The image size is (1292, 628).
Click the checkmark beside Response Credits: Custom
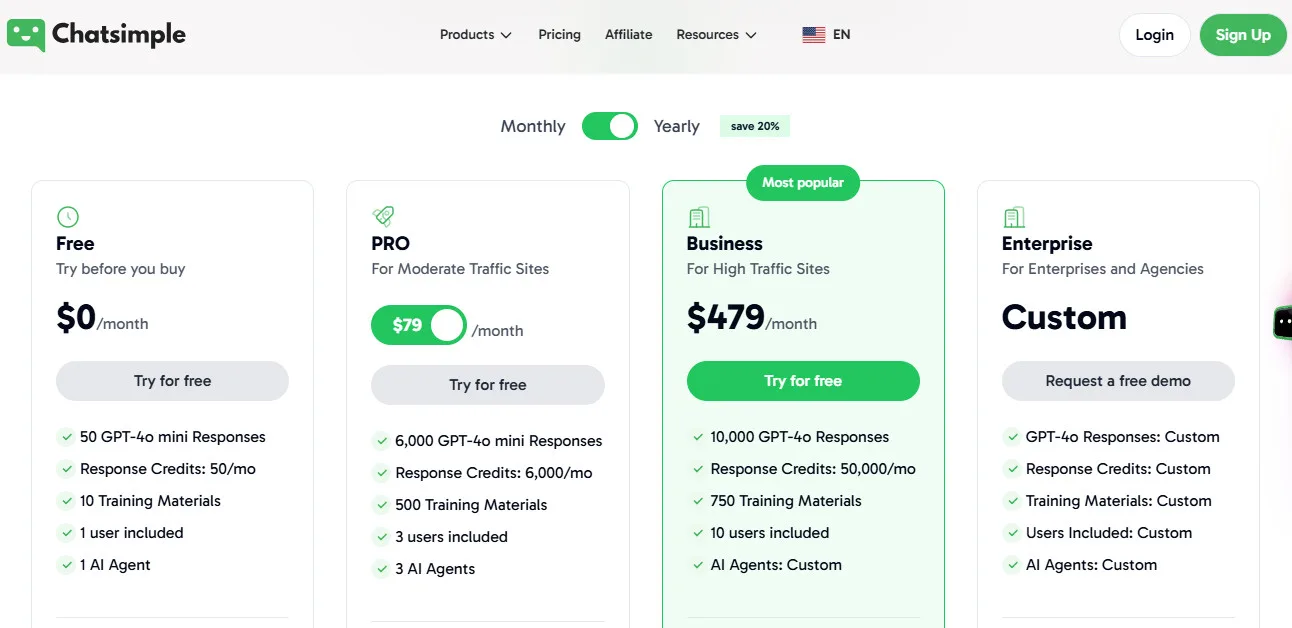1012,469
